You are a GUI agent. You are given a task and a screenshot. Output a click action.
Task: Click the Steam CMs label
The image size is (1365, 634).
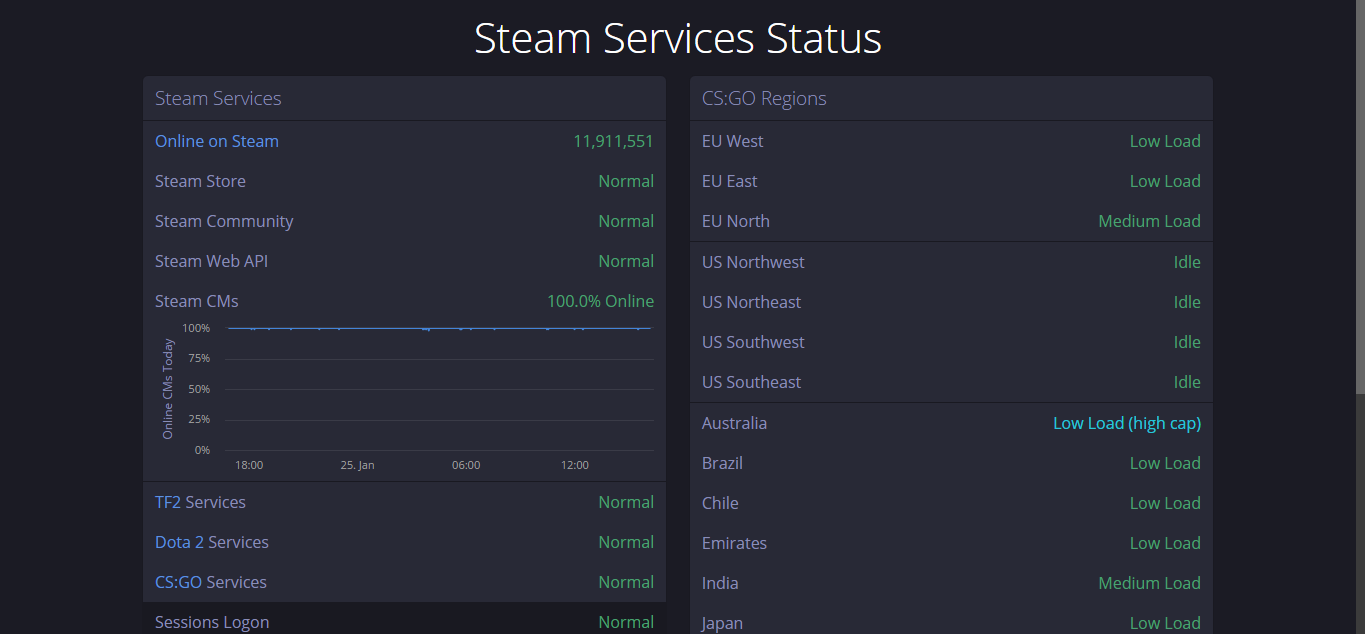pyautogui.click(x=197, y=301)
